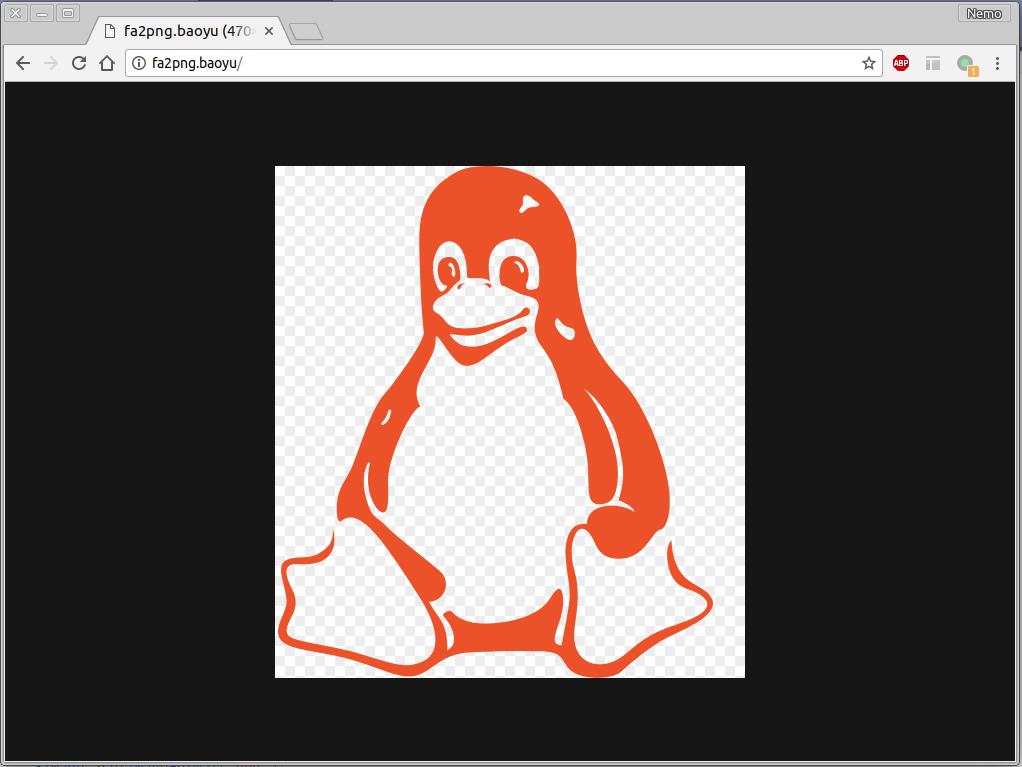Focus the address bar showing fa2png.baoyu/
This screenshot has height=767, width=1022.
click(500, 63)
